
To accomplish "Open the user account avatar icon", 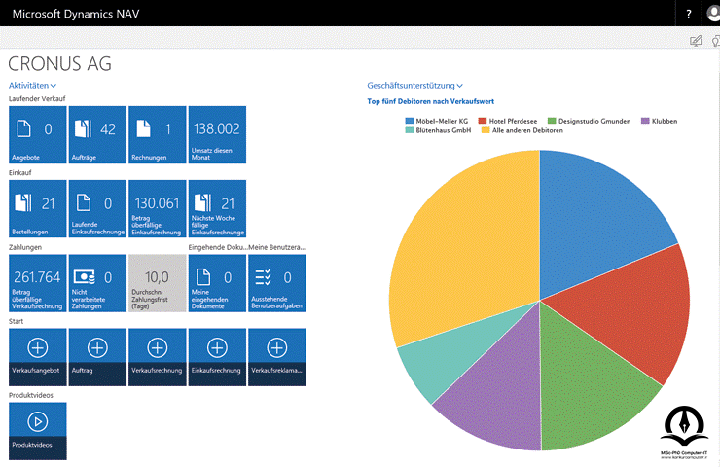I will 714,13.
